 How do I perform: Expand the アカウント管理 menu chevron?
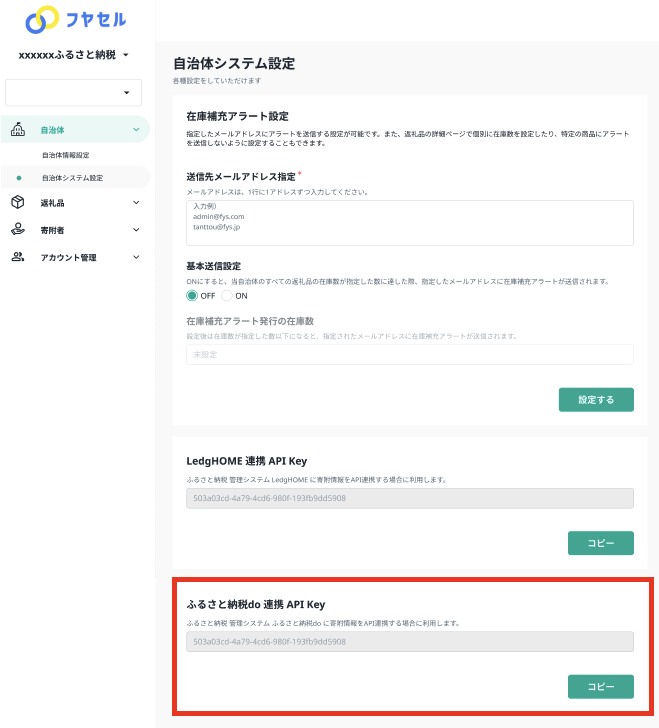click(x=136, y=258)
